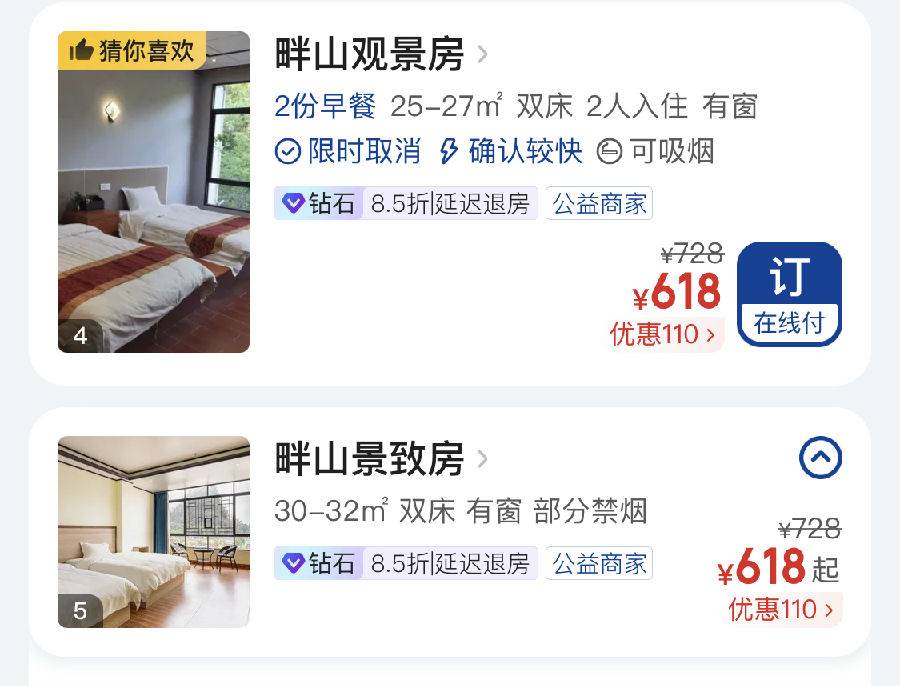Viewport: 900px width, 686px height.
Task: View 畔山观景房 room photo gallery
Action: point(154,192)
